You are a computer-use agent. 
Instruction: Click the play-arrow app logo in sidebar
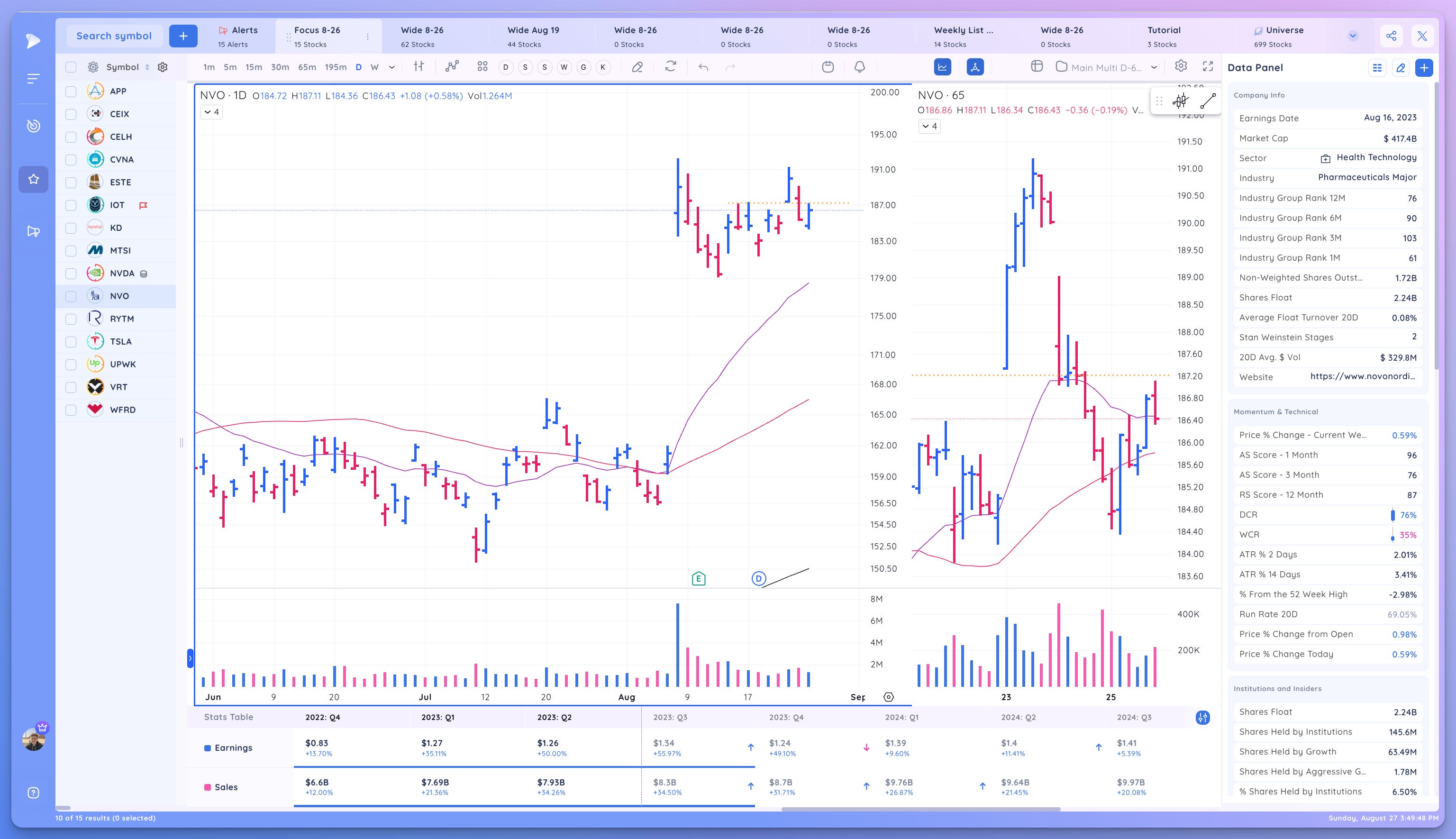pyautogui.click(x=34, y=40)
